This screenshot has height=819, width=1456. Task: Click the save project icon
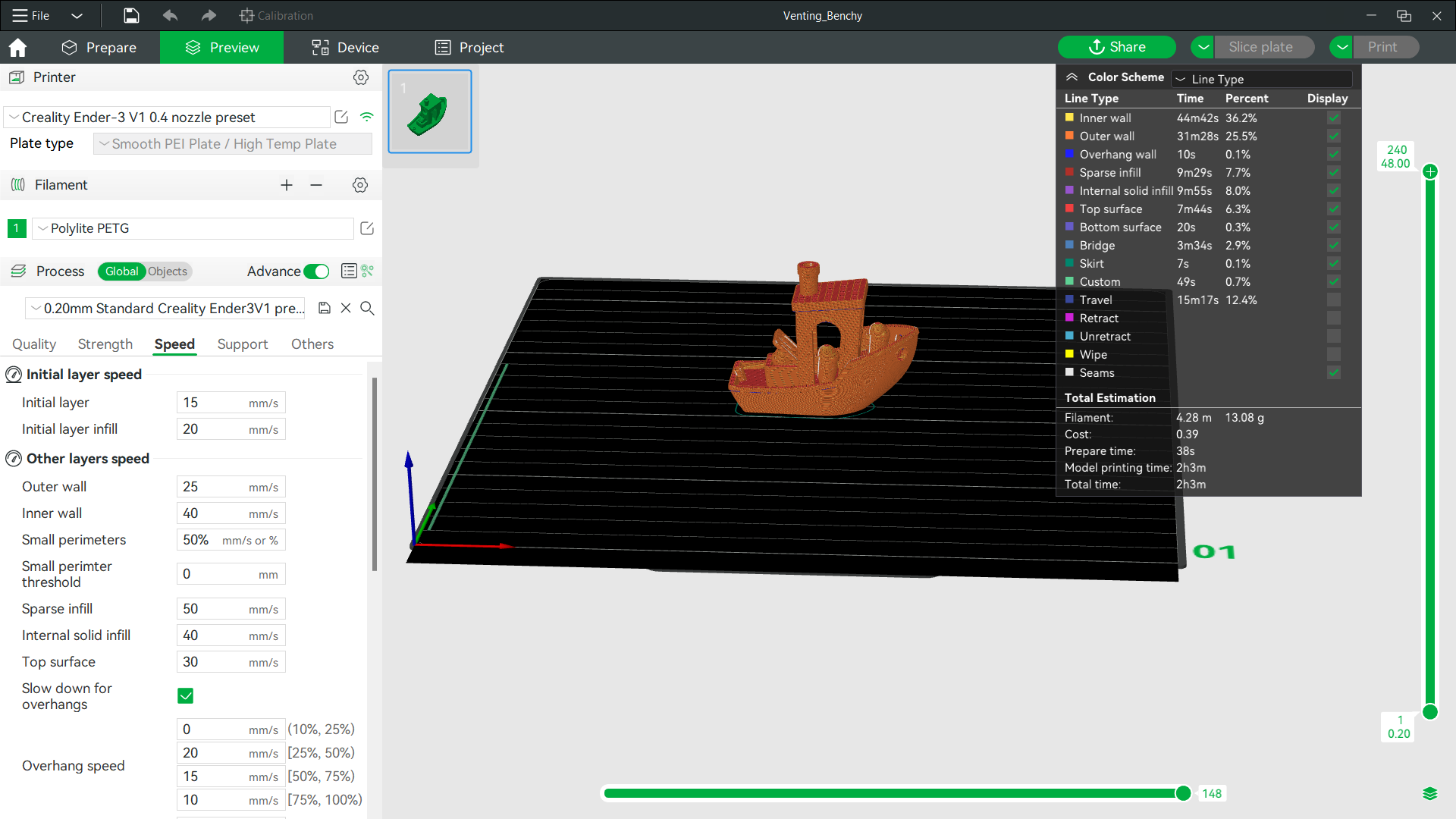pyautogui.click(x=131, y=15)
